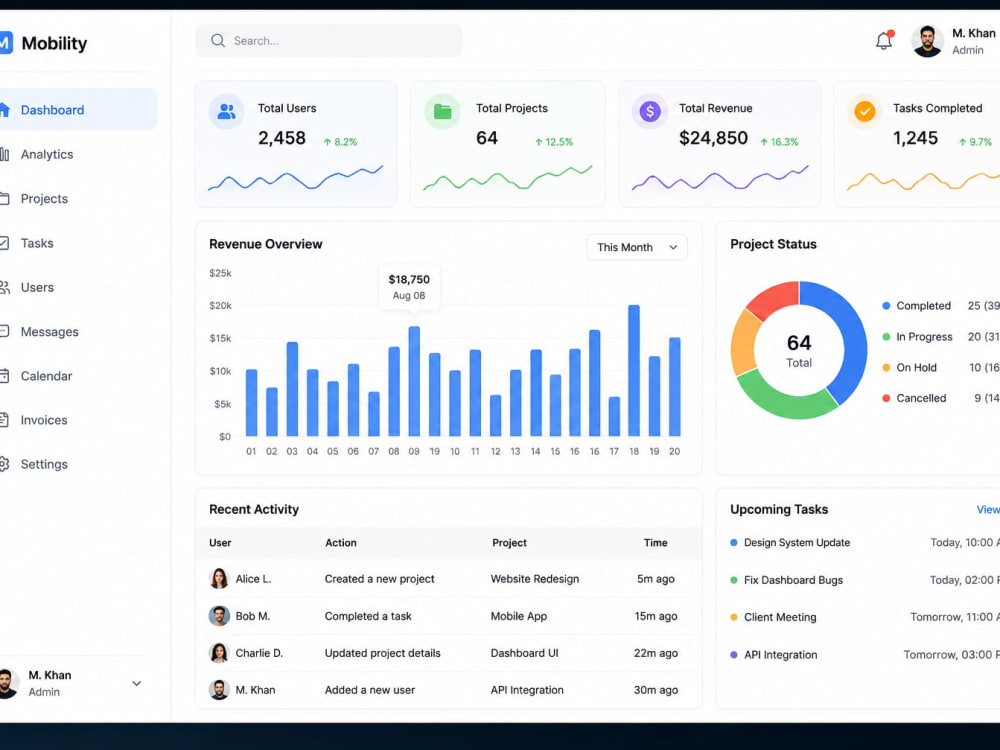1000x750 pixels.
Task: Click the Cancelled legend red dot
Action: [886, 398]
